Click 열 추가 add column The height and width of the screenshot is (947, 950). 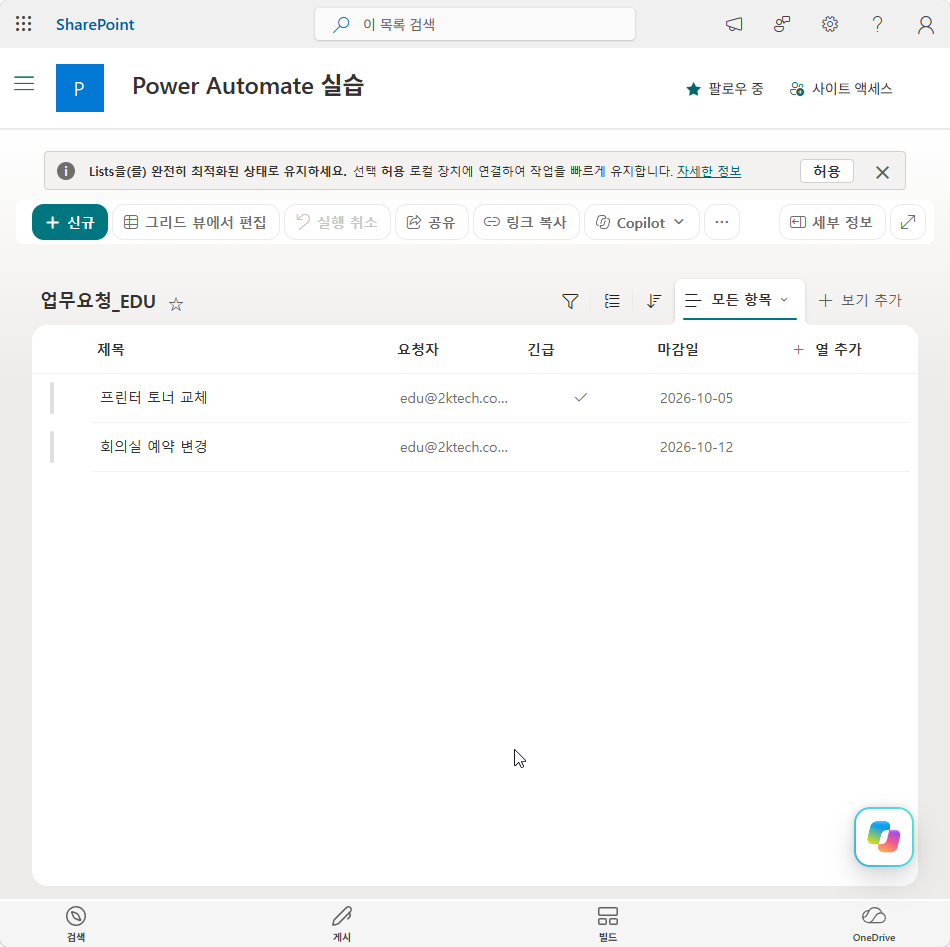pos(827,350)
